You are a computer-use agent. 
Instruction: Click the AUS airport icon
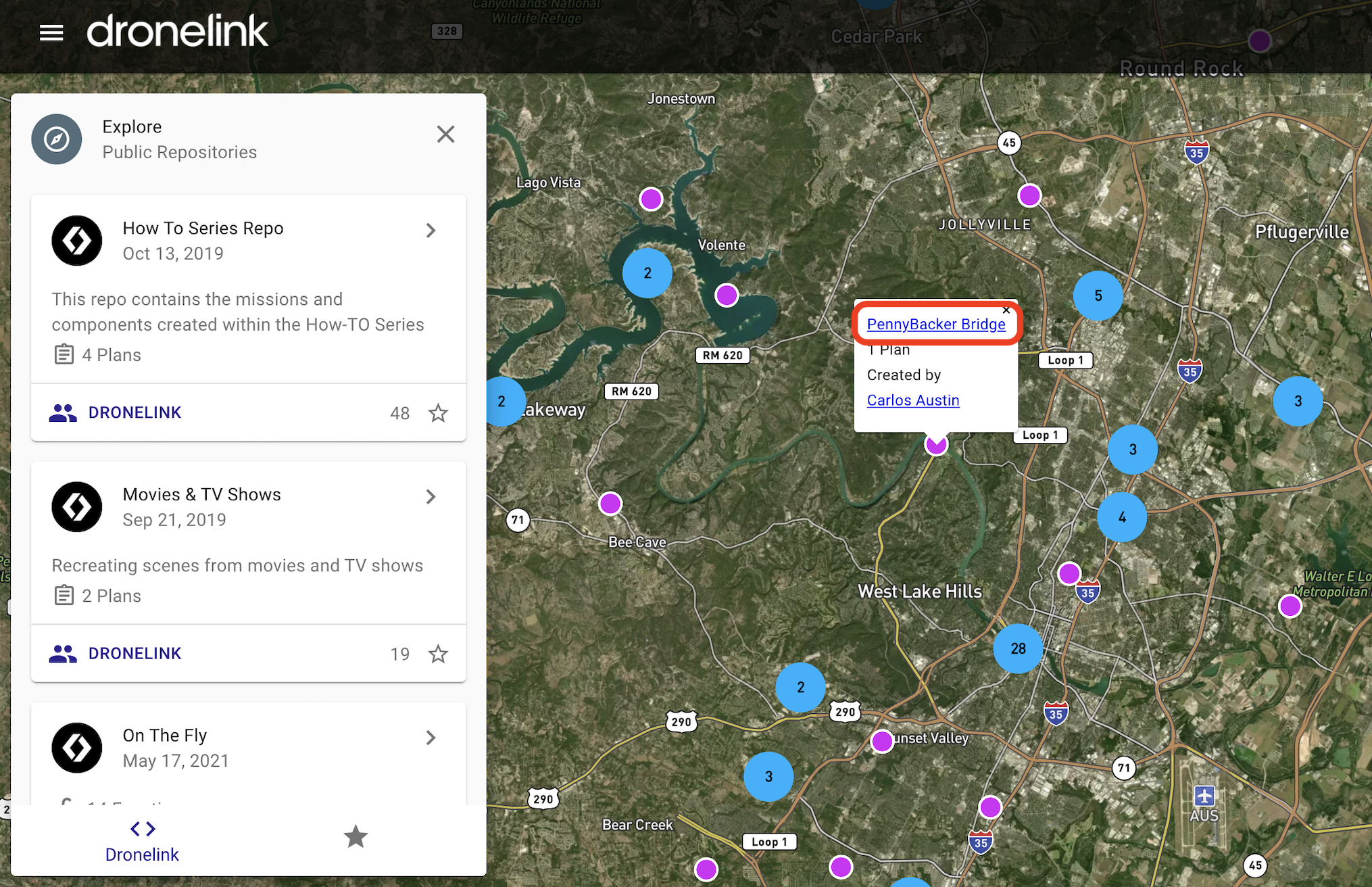(x=1204, y=795)
